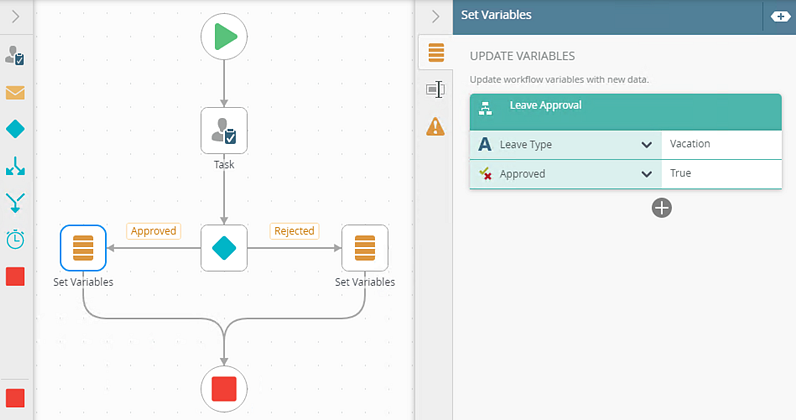796x420 pixels.
Task: Open the Update Variables tab
Action: pos(435,52)
